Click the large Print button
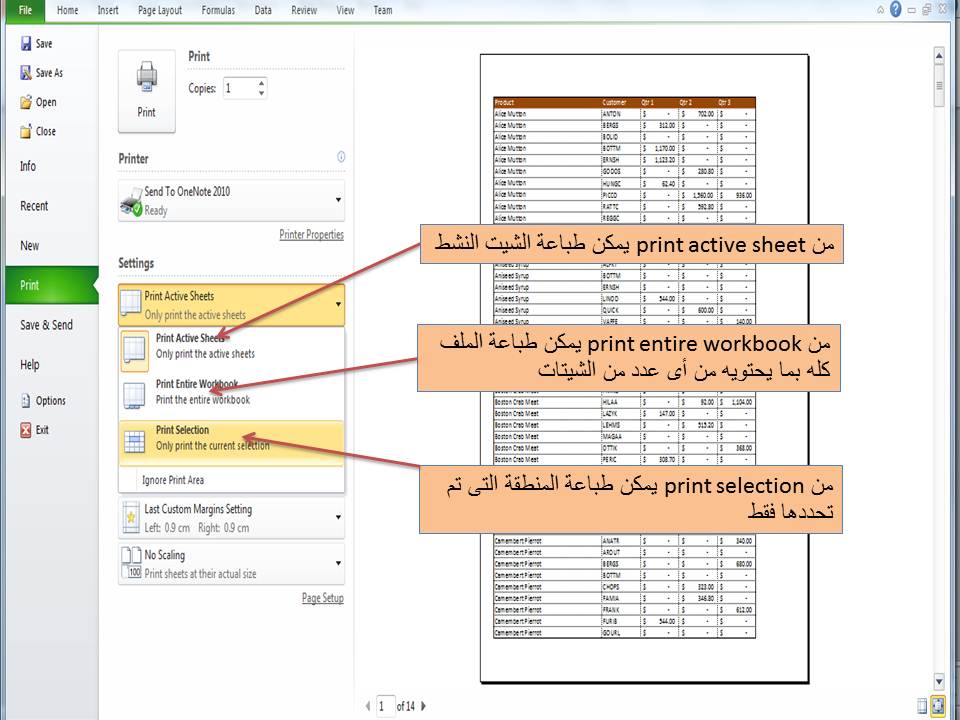The image size is (960, 720). [146, 91]
